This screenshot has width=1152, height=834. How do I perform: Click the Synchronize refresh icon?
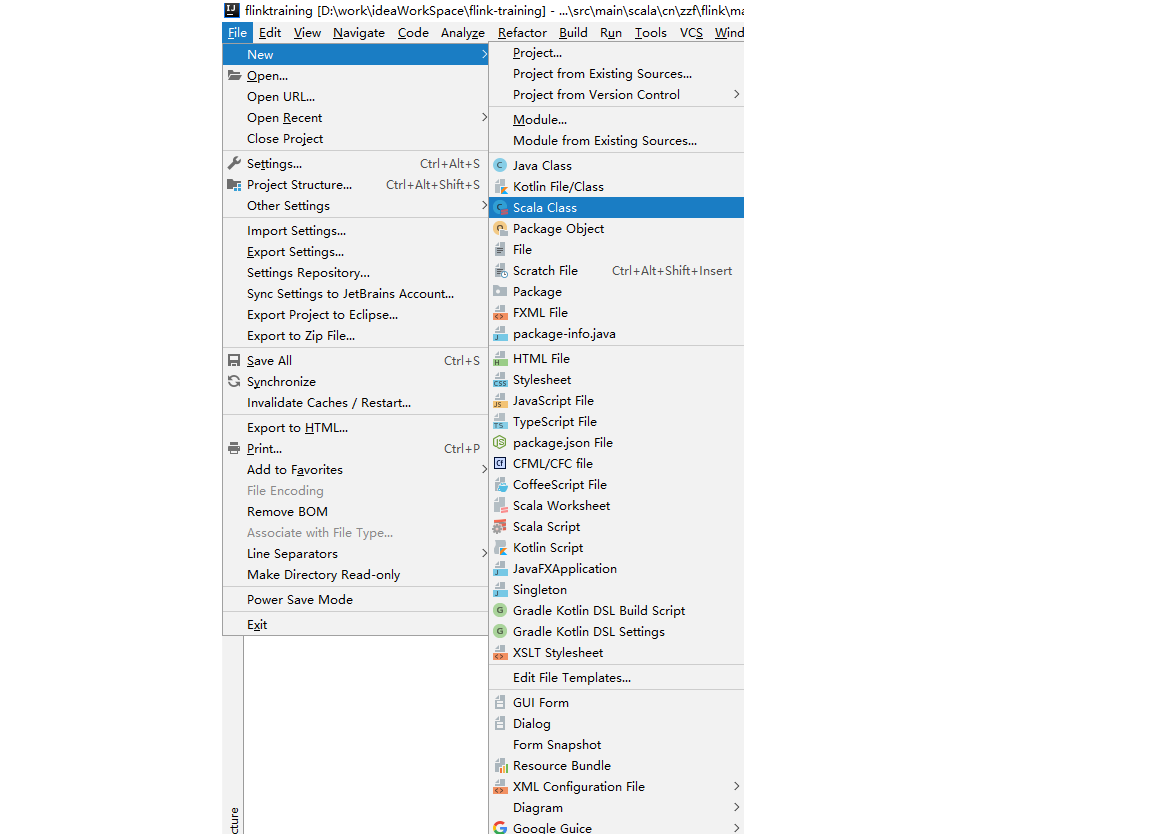coord(234,381)
